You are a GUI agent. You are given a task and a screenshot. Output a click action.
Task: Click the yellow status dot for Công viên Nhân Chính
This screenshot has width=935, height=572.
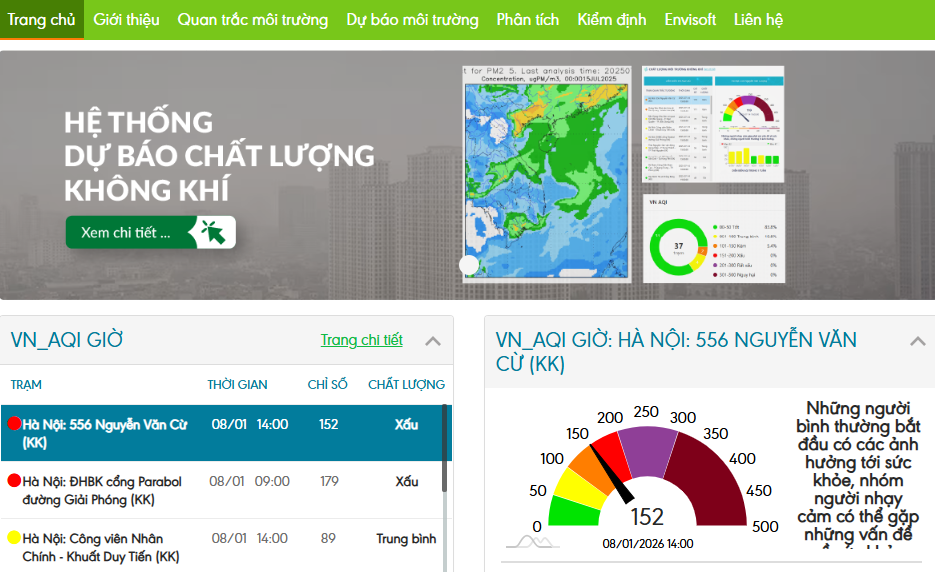(x=14, y=538)
